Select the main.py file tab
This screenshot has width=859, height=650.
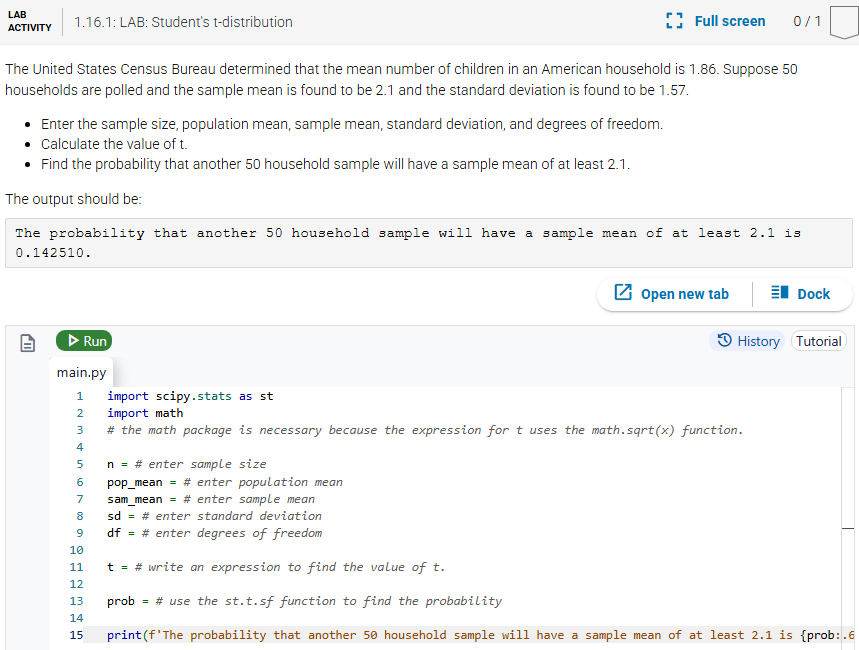click(81, 373)
